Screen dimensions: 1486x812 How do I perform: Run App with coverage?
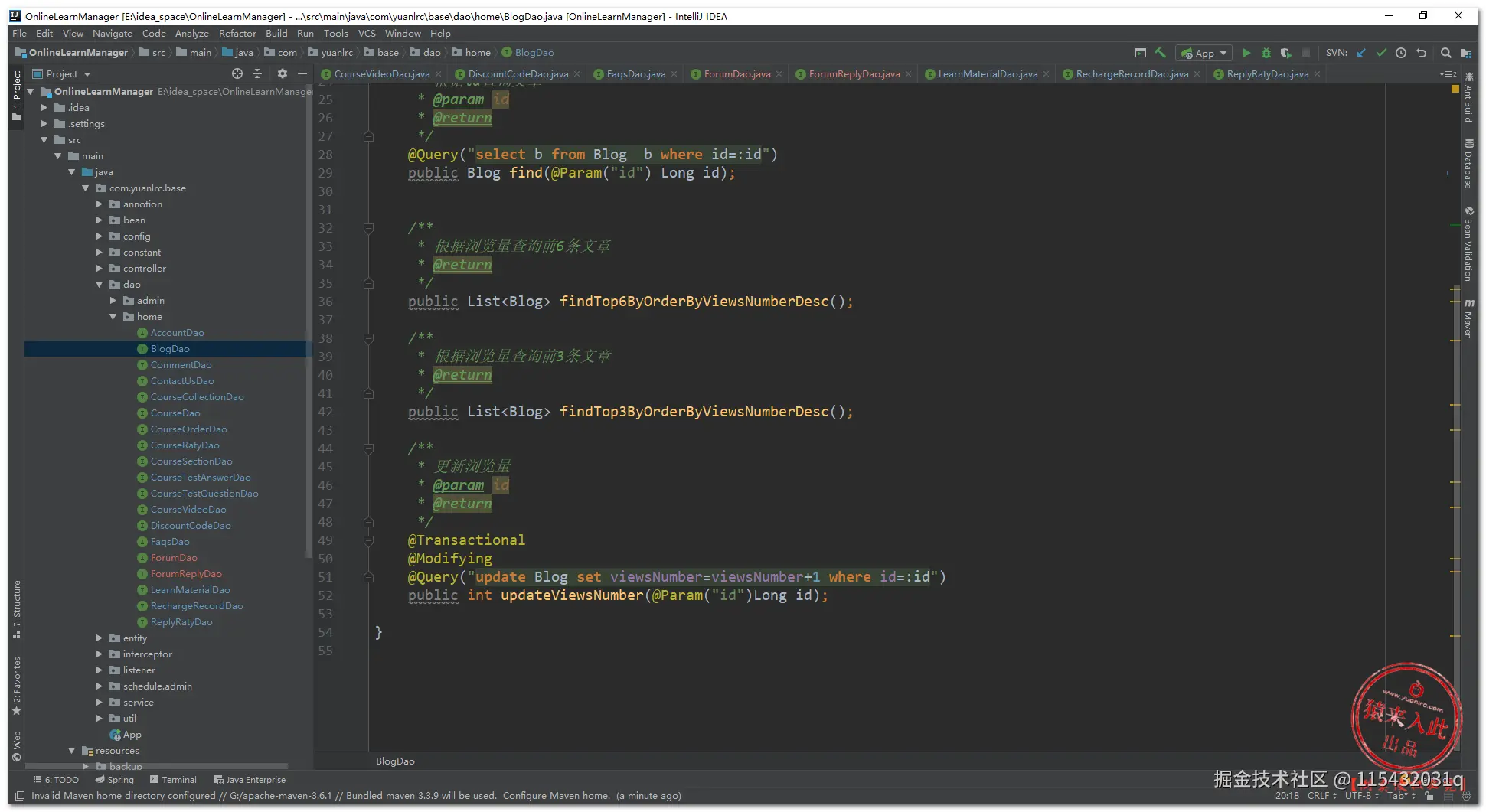pyautogui.click(x=1286, y=53)
